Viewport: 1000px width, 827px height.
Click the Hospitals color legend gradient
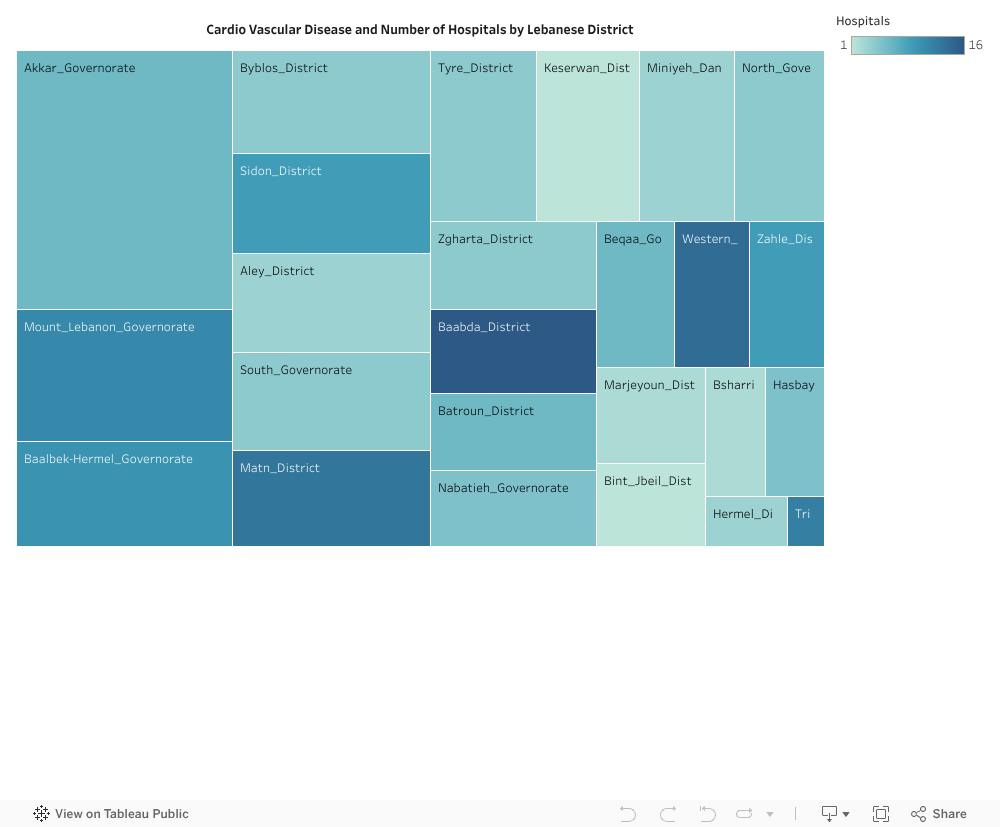[x=907, y=45]
